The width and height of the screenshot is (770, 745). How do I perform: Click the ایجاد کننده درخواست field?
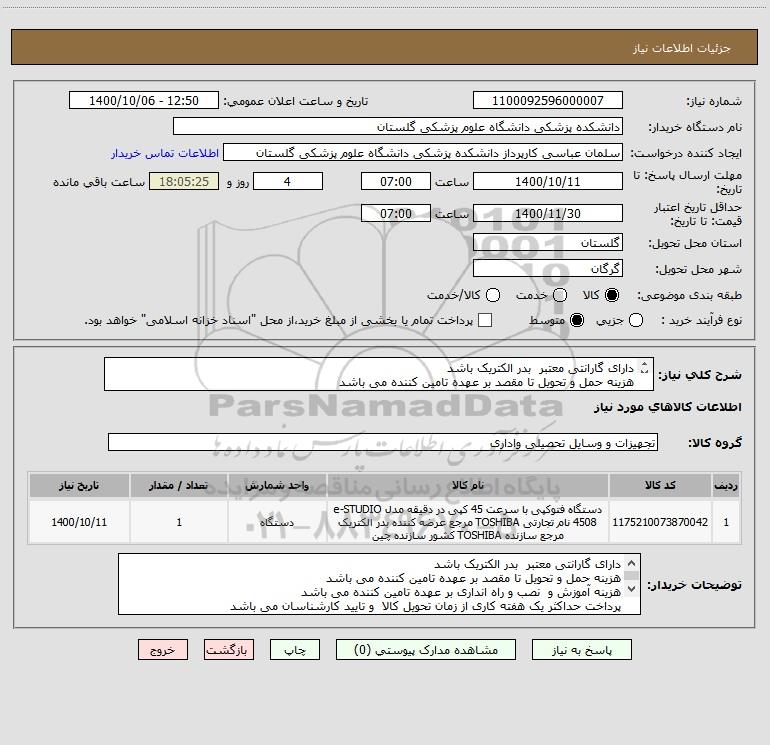click(x=423, y=153)
